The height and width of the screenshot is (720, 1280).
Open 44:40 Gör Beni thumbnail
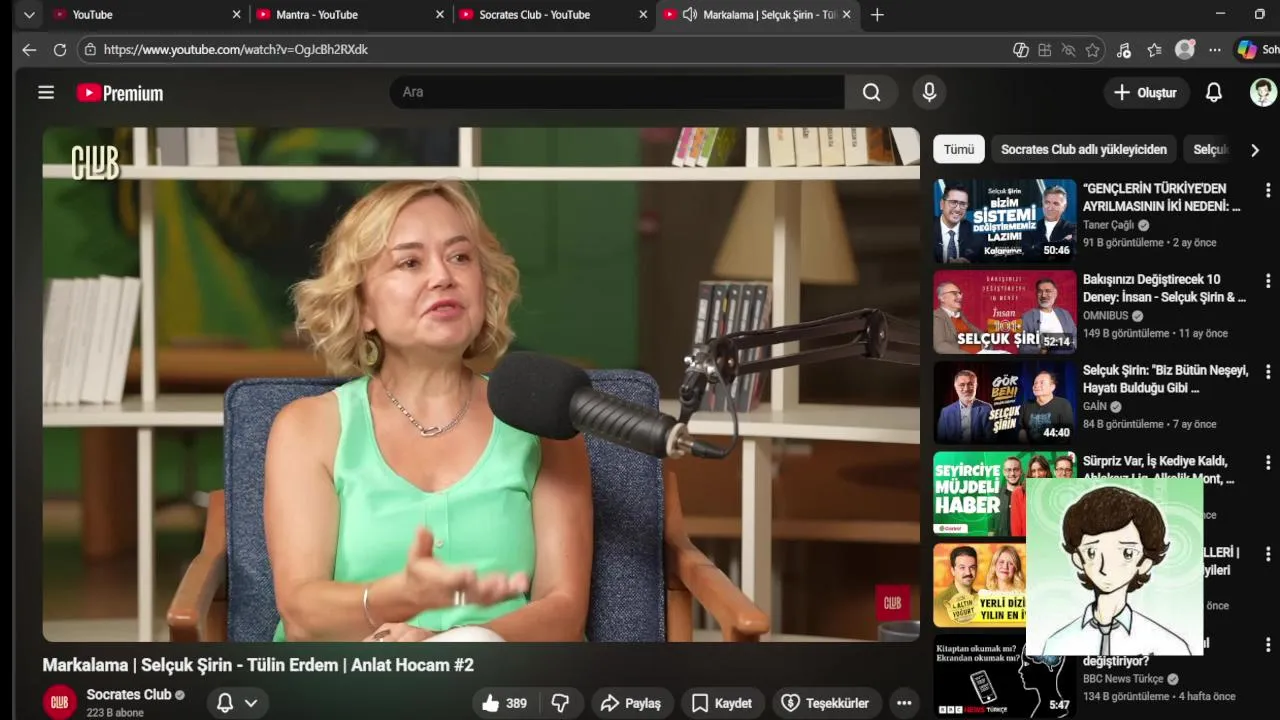(1005, 402)
